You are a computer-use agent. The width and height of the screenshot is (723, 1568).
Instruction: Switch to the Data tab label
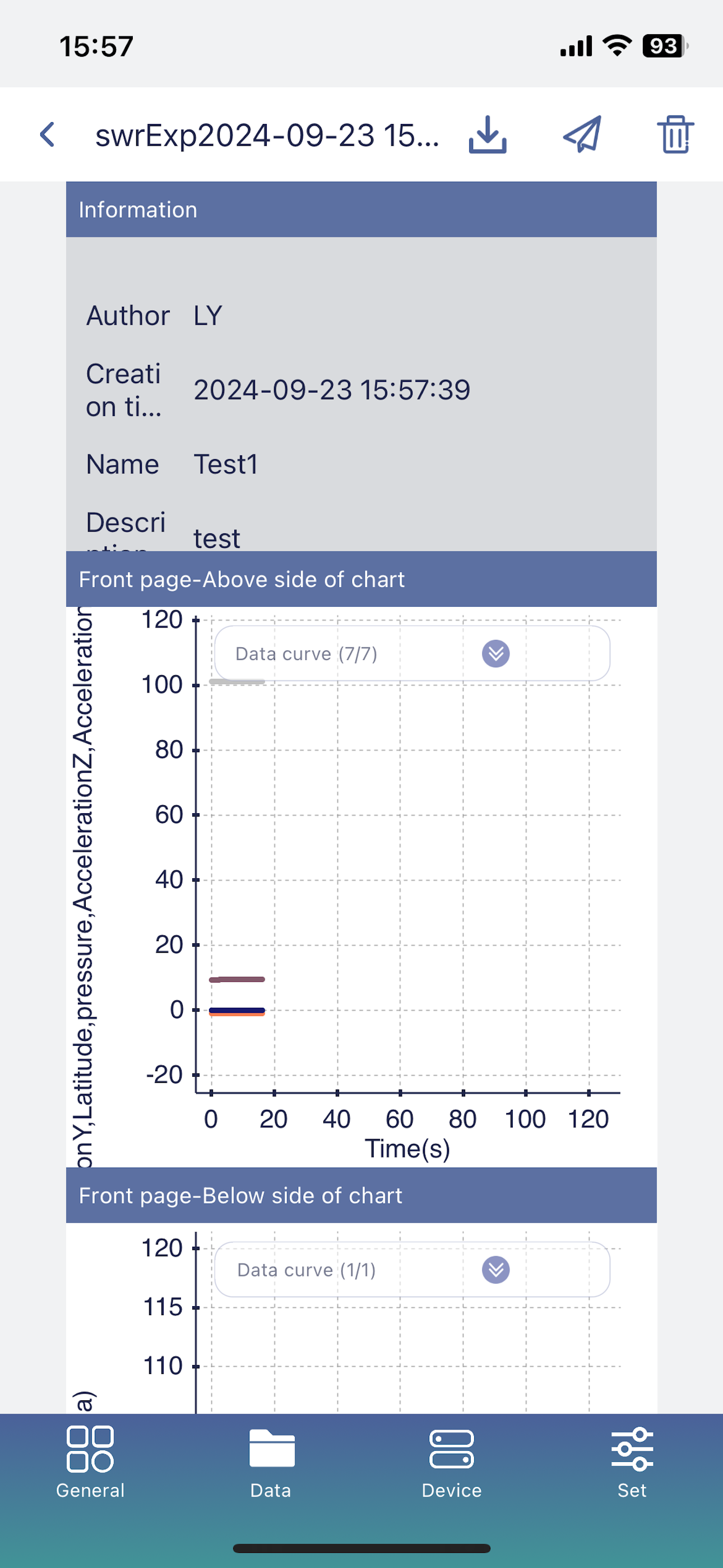pyautogui.click(x=271, y=1490)
